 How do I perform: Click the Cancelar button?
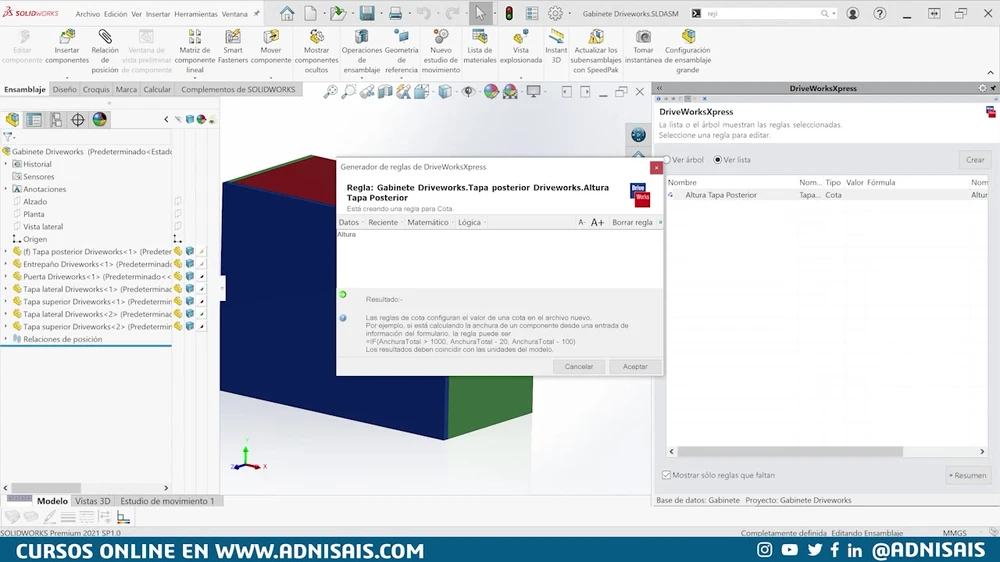pyautogui.click(x=578, y=366)
